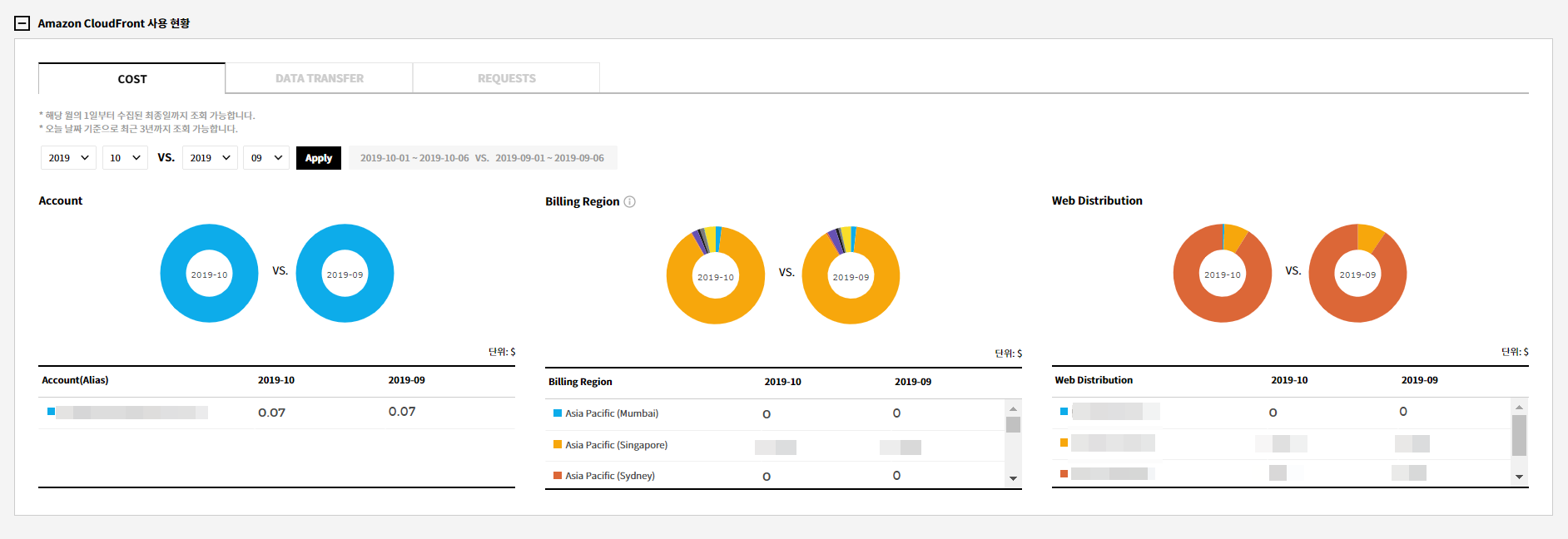The image size is (1568, 539).
Task: Open the REQUESTS tab
Action: [x=506, y=78]
